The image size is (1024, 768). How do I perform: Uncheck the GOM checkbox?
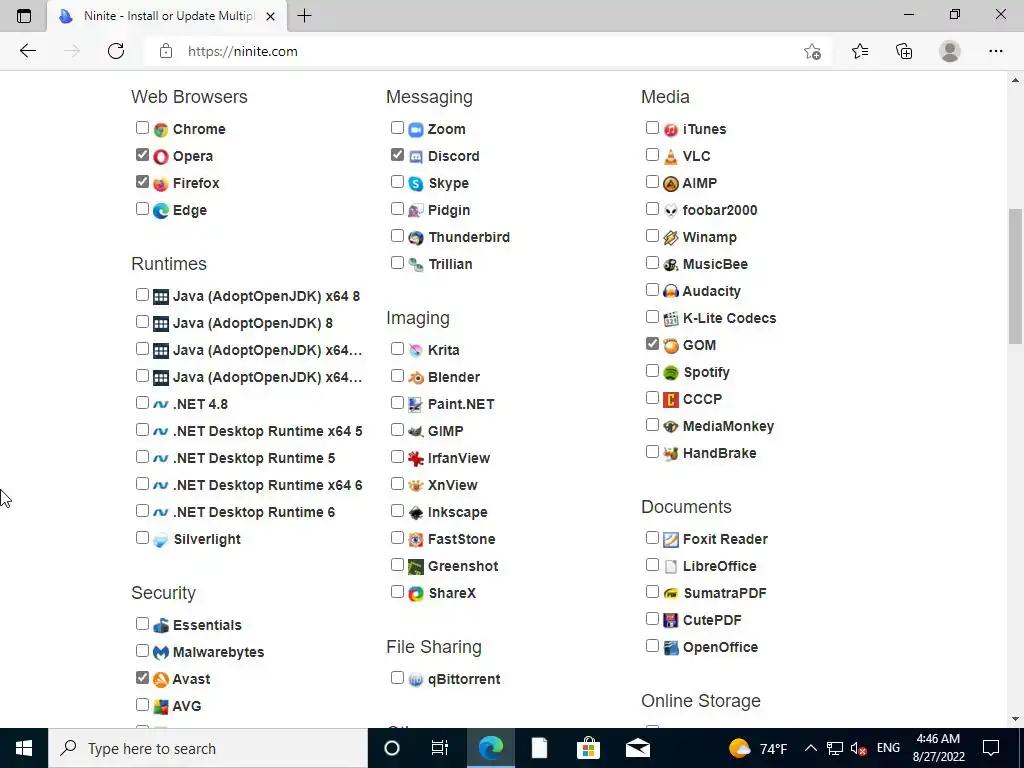[652, 343]
